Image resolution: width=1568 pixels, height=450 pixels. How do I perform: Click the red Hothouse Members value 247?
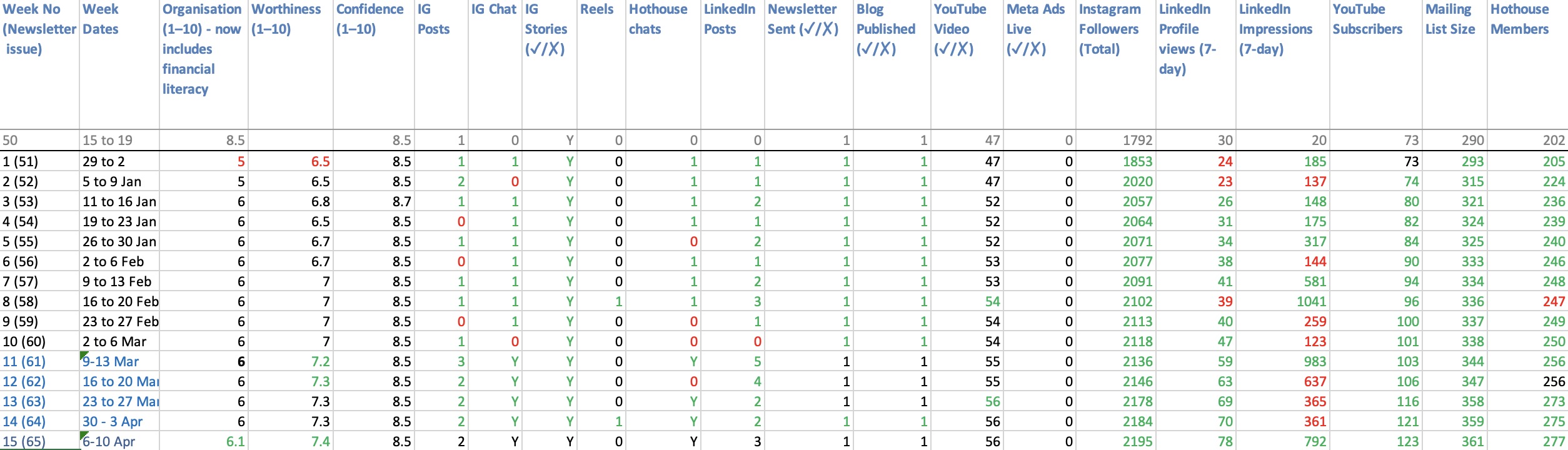(1527, 301)
